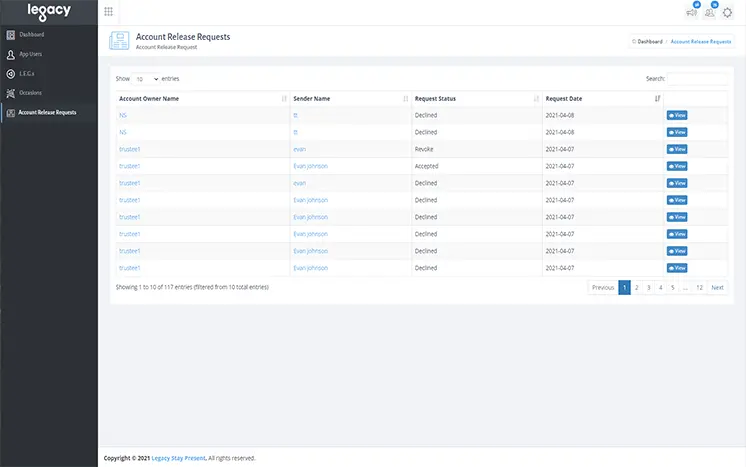The image size is (746, 467).
Task: Sort by Request Date column arrow
Action: pyautogui.click(x=657, y=98)
